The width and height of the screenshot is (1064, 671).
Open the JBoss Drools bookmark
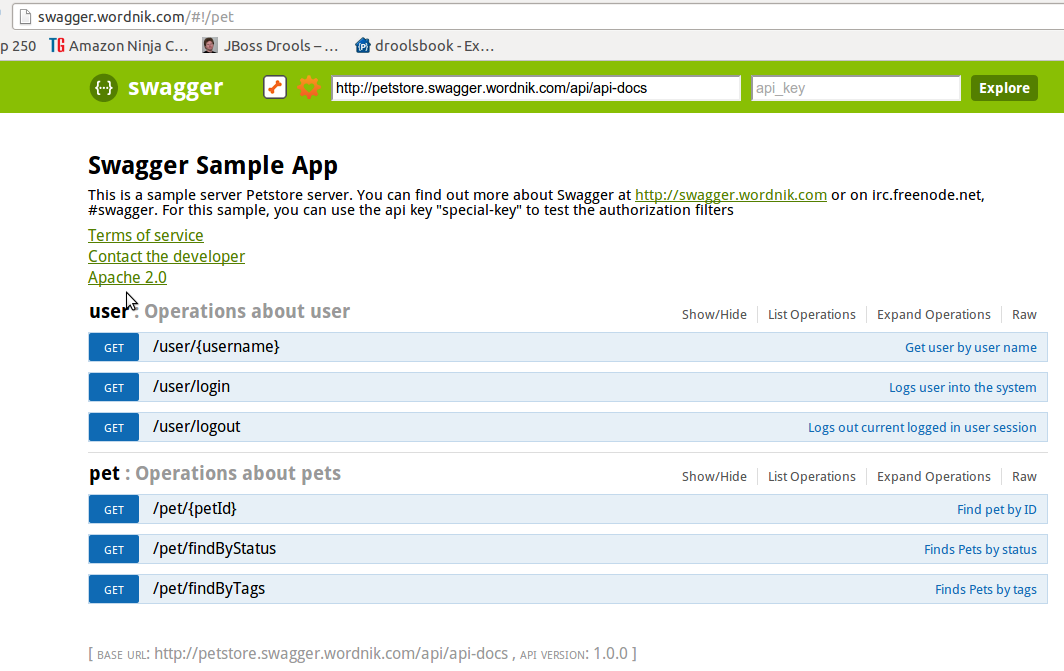(270, 45)
